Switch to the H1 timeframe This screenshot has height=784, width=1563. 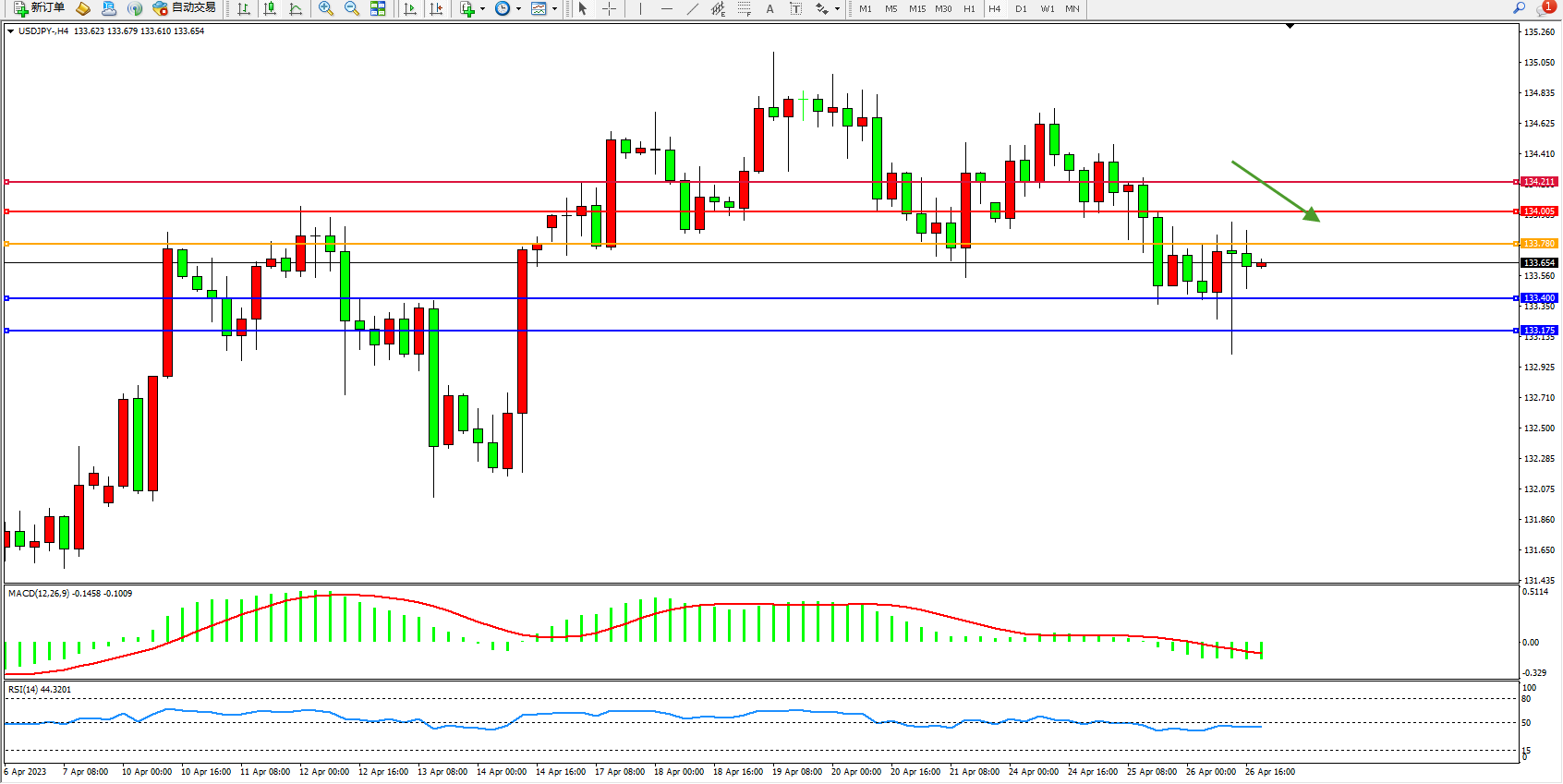click(x=969, y=8)
